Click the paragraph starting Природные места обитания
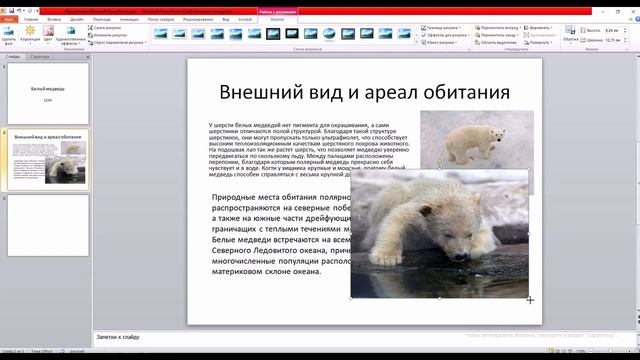Viewport: 640px width, 360px height. pos(281,234)
